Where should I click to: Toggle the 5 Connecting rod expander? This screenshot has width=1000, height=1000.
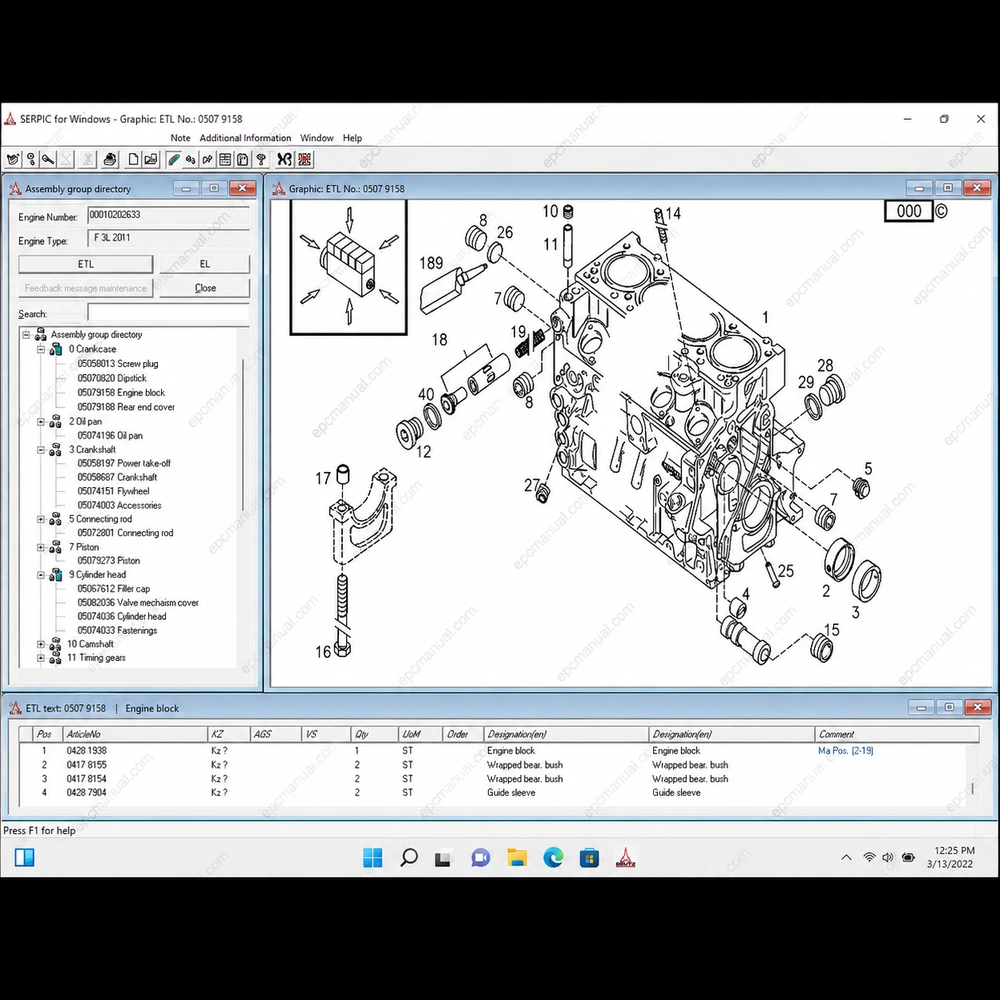[x=41, y=519]
